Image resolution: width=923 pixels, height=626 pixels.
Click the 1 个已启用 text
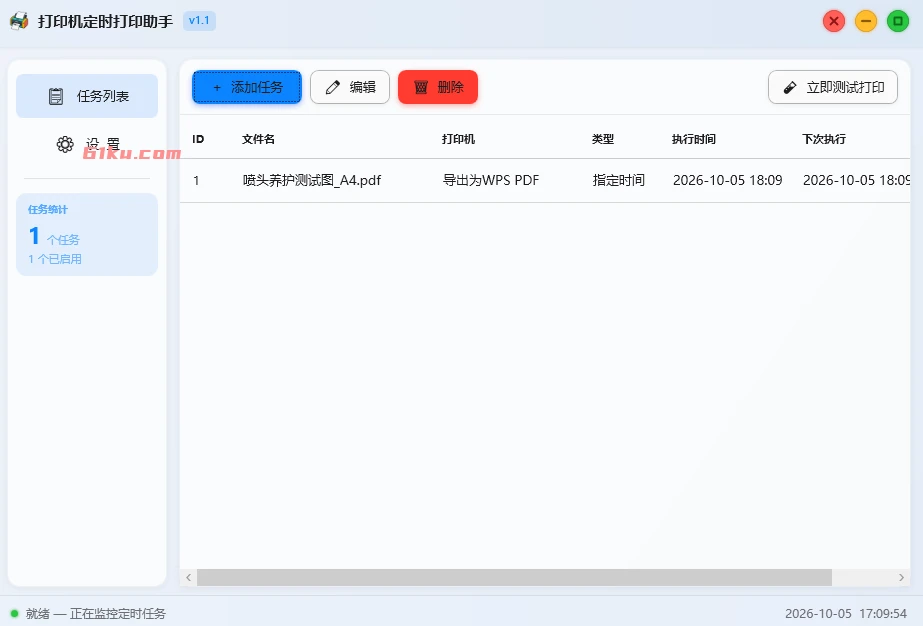[x=55, y=259]
